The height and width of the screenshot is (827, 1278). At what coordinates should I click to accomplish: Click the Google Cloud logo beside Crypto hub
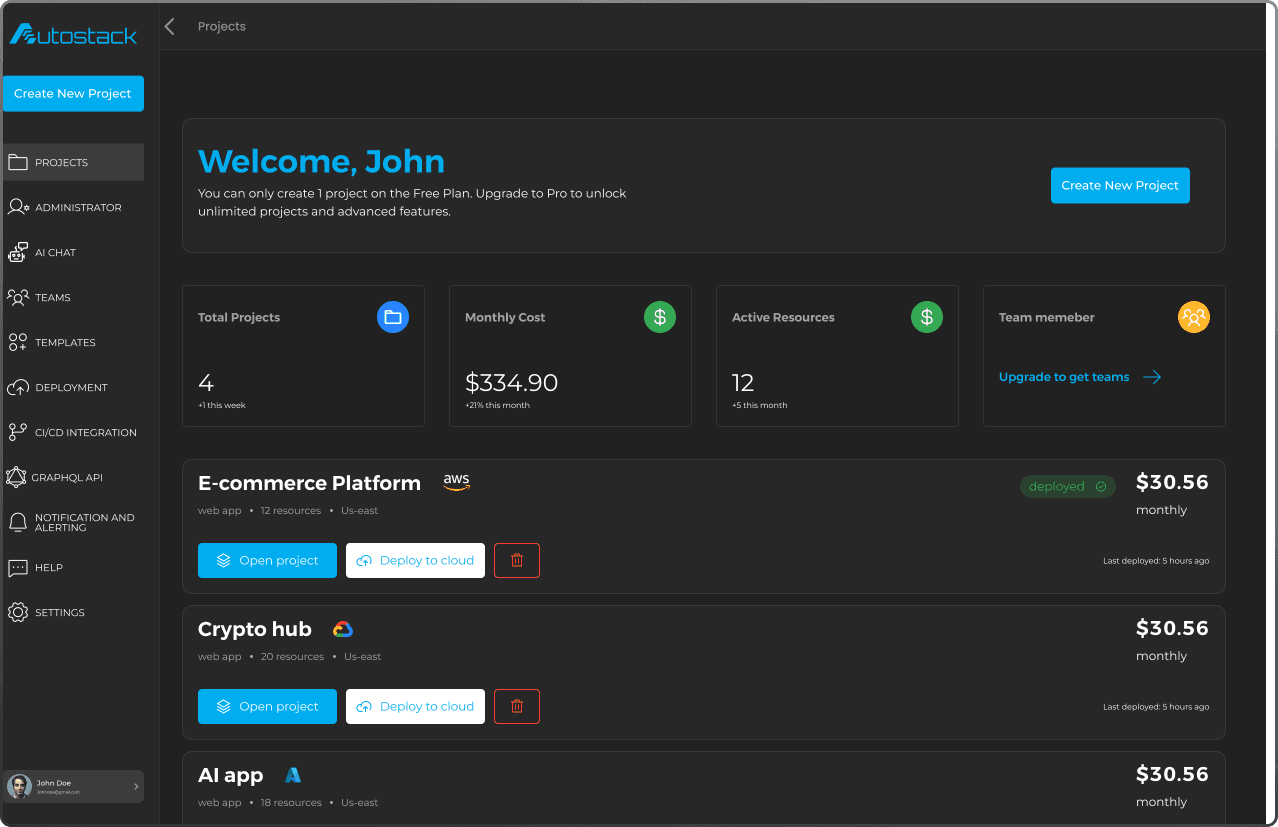coord(343,629)
